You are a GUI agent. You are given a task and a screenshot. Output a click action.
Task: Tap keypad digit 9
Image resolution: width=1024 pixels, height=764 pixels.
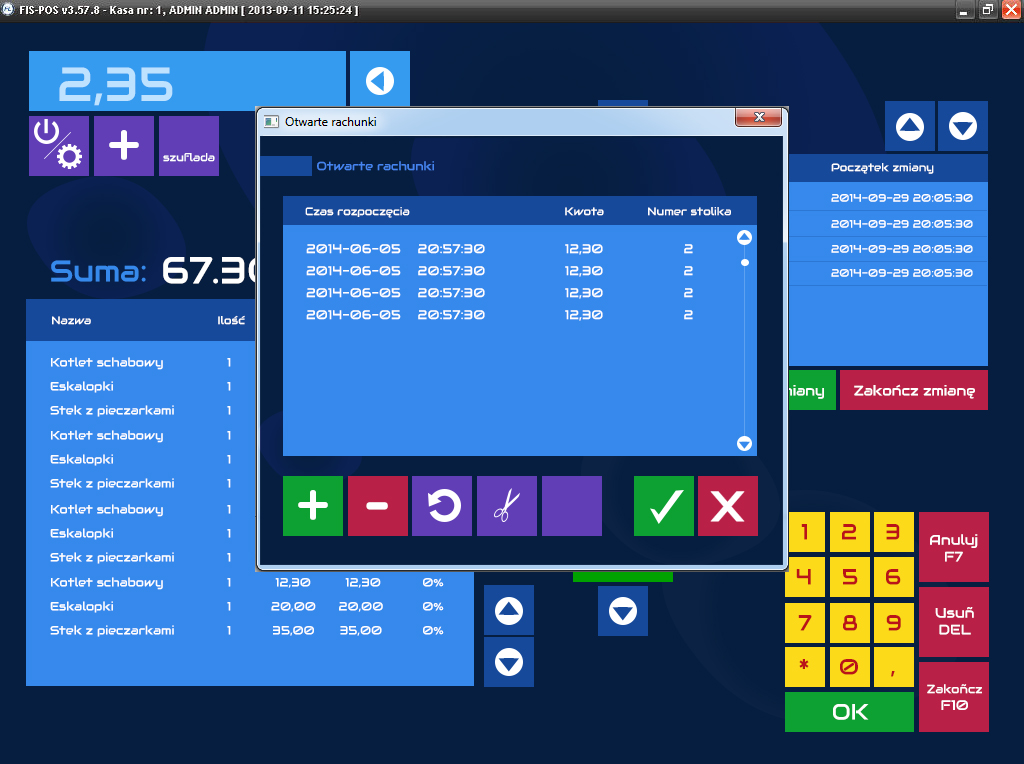tap(893, 623)
